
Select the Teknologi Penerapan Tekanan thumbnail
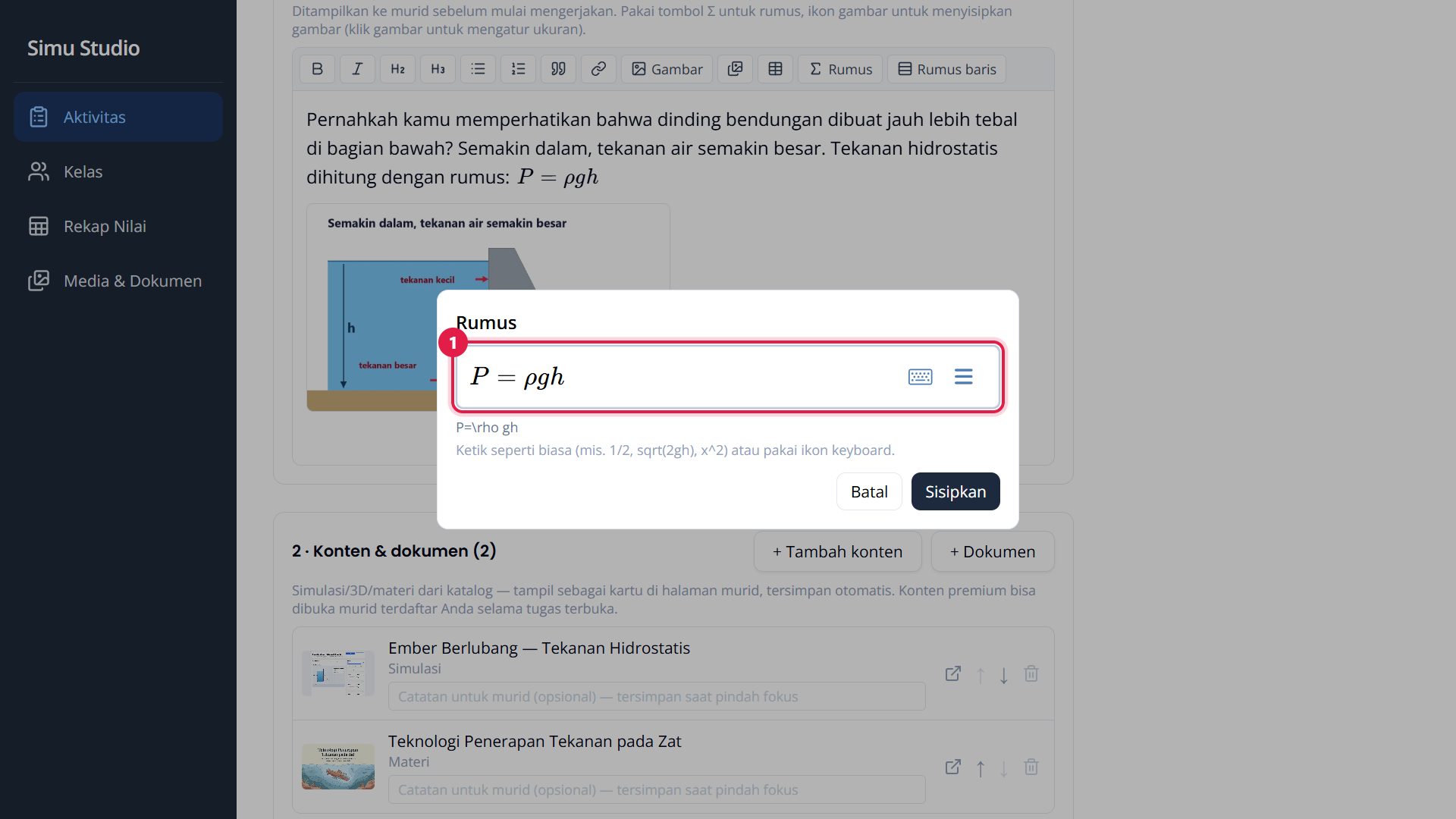pos(338,767)
